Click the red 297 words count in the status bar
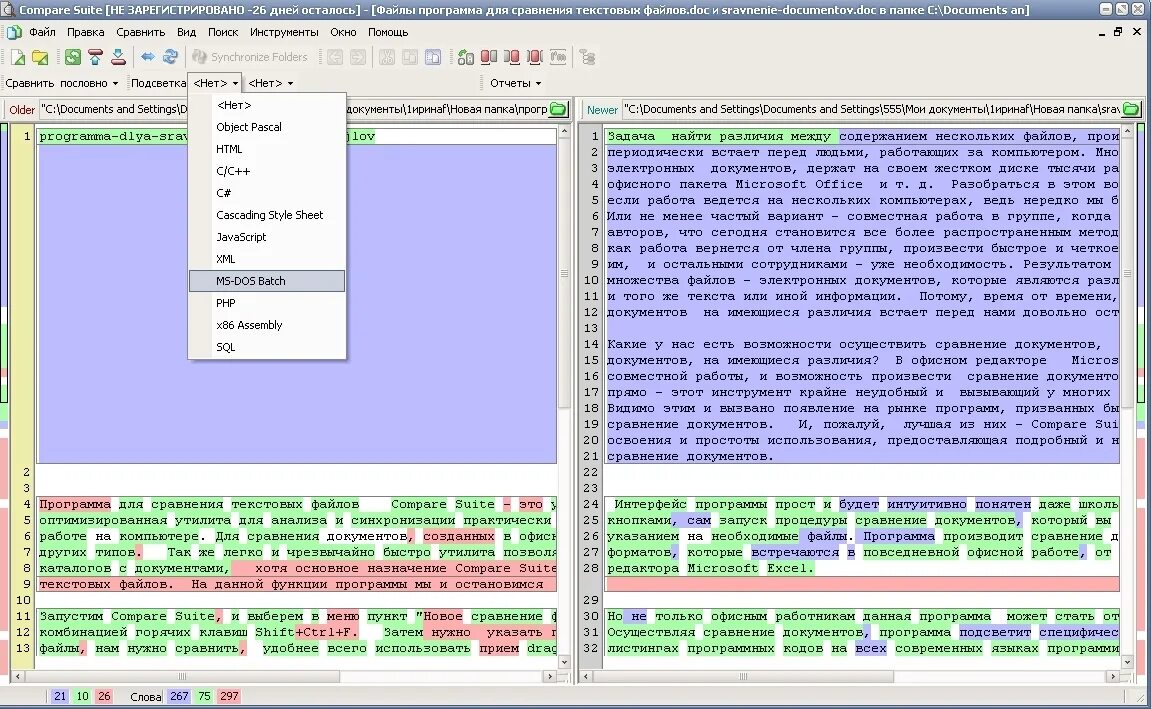Image resolution: width=1151 pixels, height=709 pixels. (229, 697)
